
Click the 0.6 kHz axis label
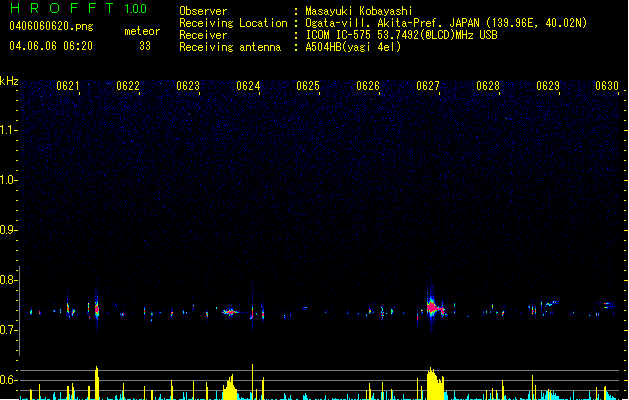pos(9,380)
